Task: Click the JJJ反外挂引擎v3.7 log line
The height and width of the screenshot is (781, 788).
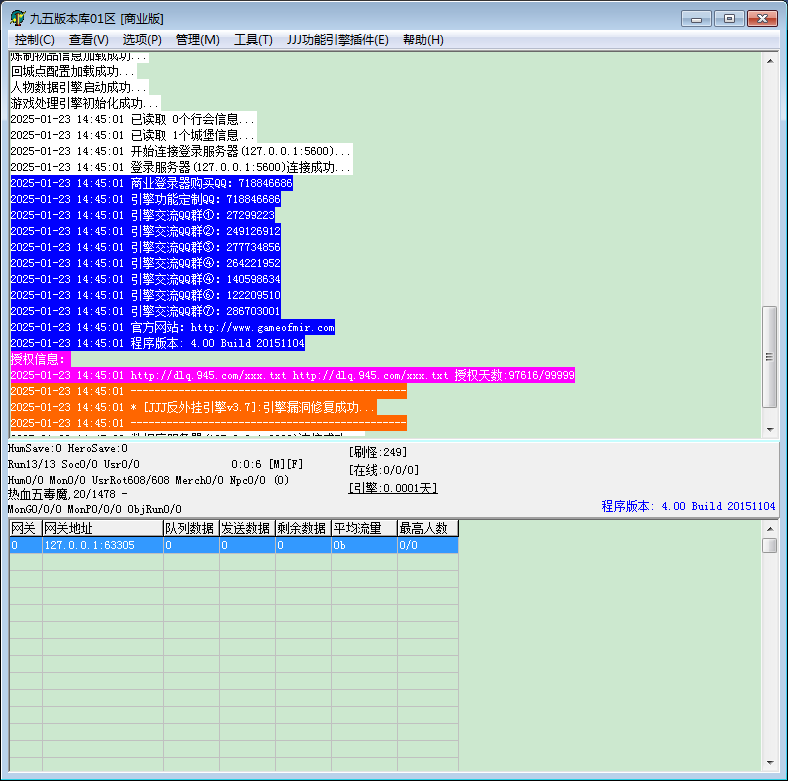Action: (193, 407)
